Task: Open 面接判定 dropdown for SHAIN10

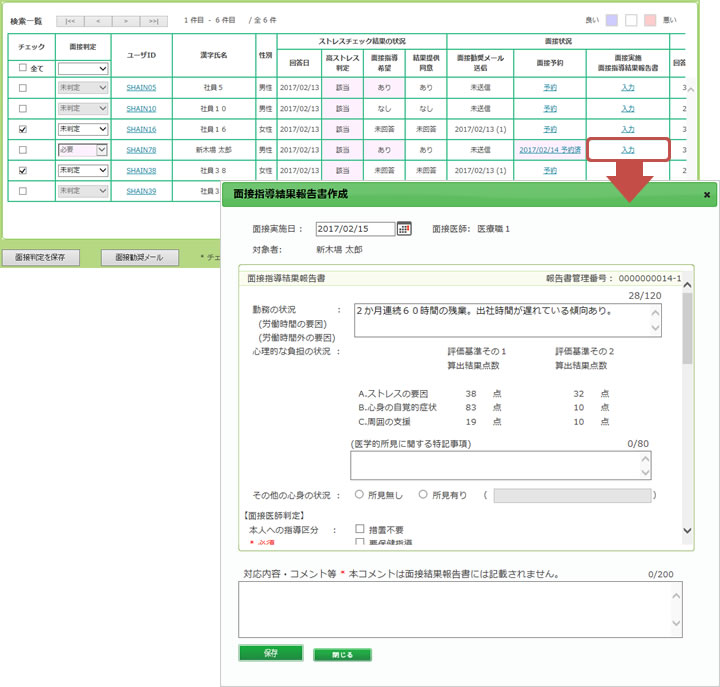Action: (83, 108)
